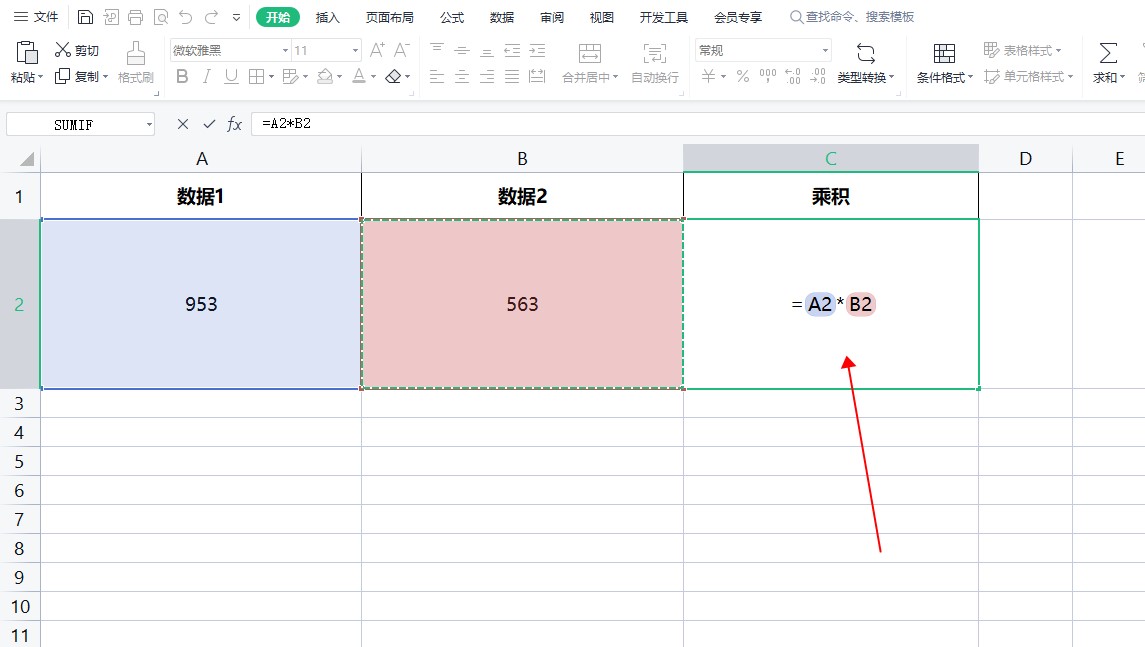Click the Sum (求和) sigma icon
The image size is (1145, 647).
click(x=1108, y=52)
